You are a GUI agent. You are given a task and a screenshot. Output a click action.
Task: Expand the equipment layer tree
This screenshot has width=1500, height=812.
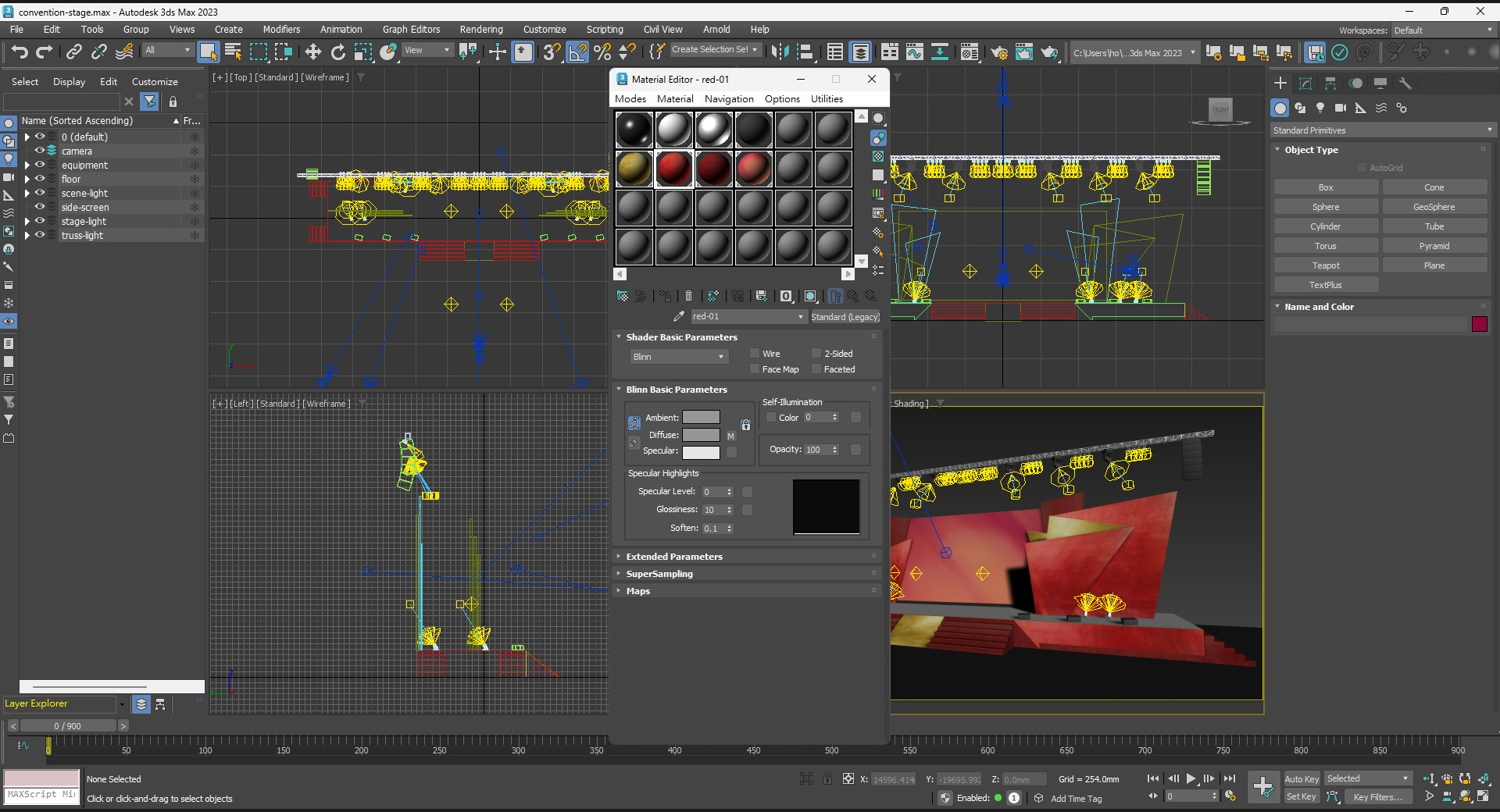click(x=27, y=166)
